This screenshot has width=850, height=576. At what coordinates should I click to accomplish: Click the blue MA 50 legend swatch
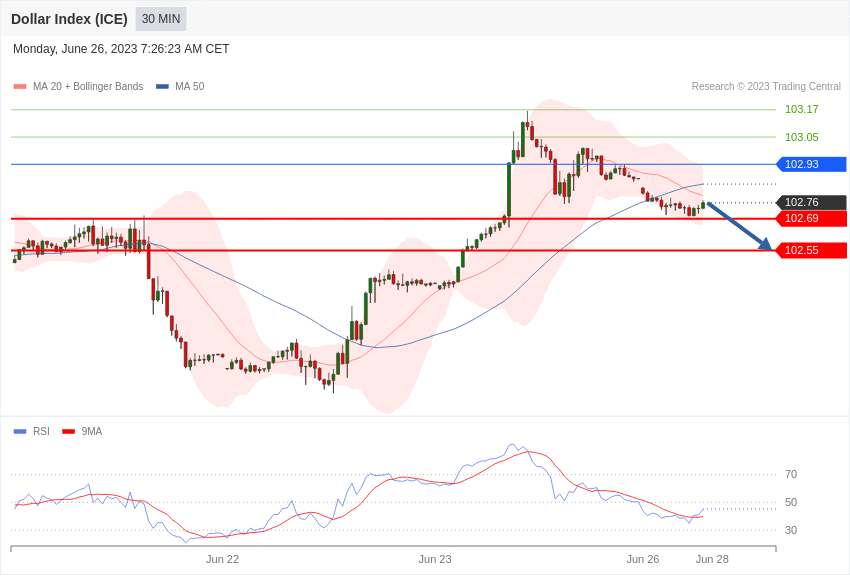(x=162, y=86)
